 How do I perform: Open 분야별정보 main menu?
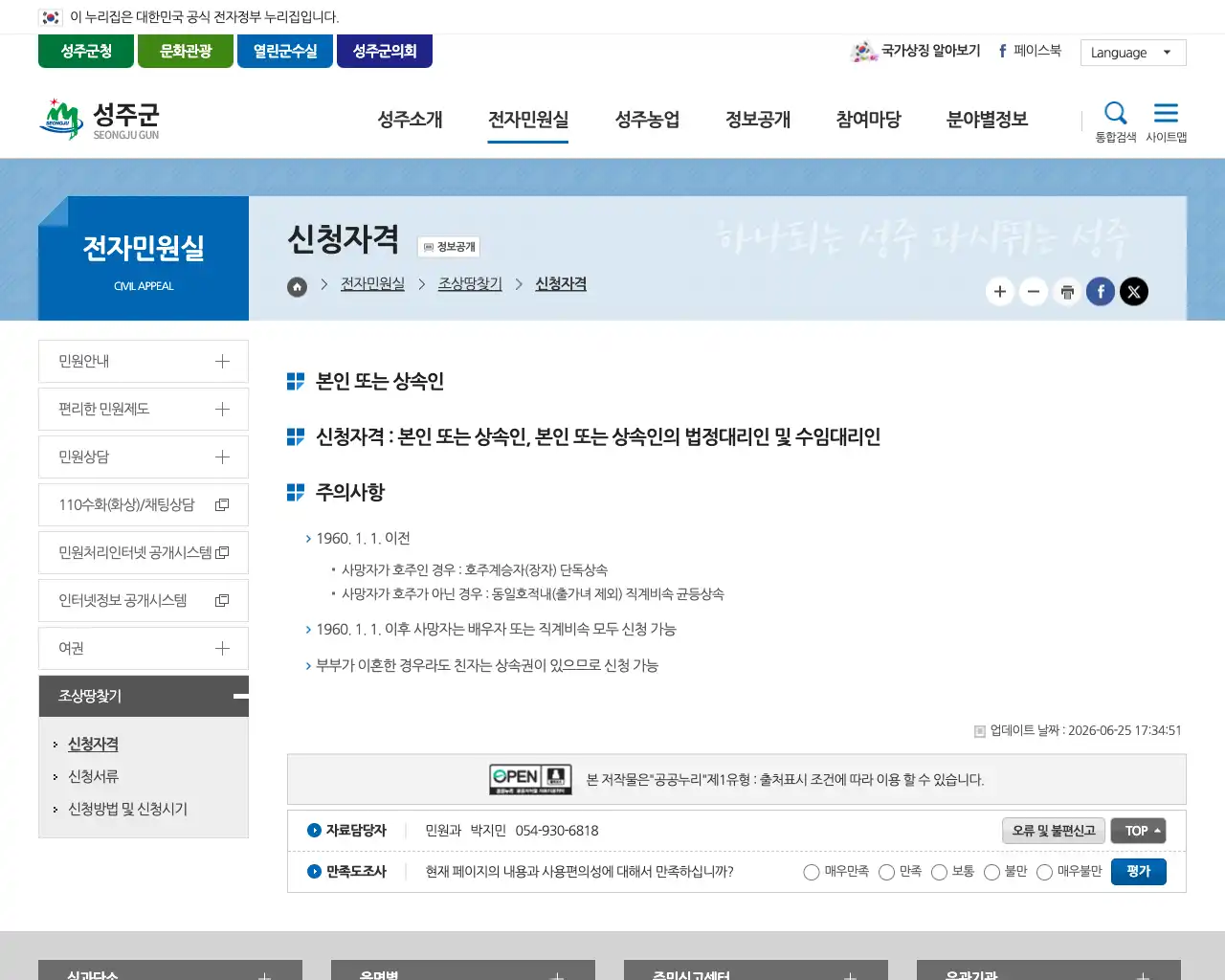click(x=987, y=120)
